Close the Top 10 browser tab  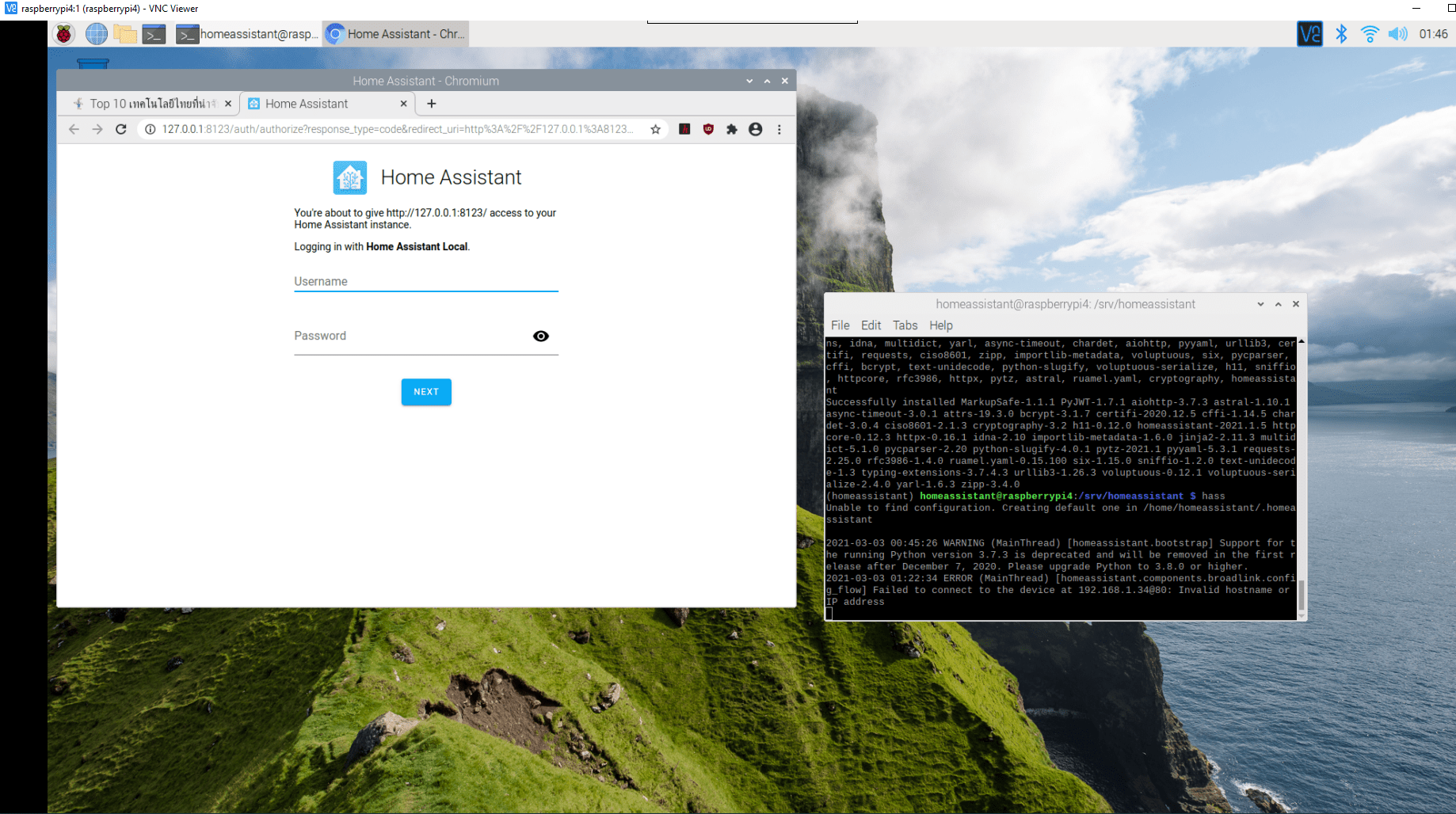coord(228,104)
